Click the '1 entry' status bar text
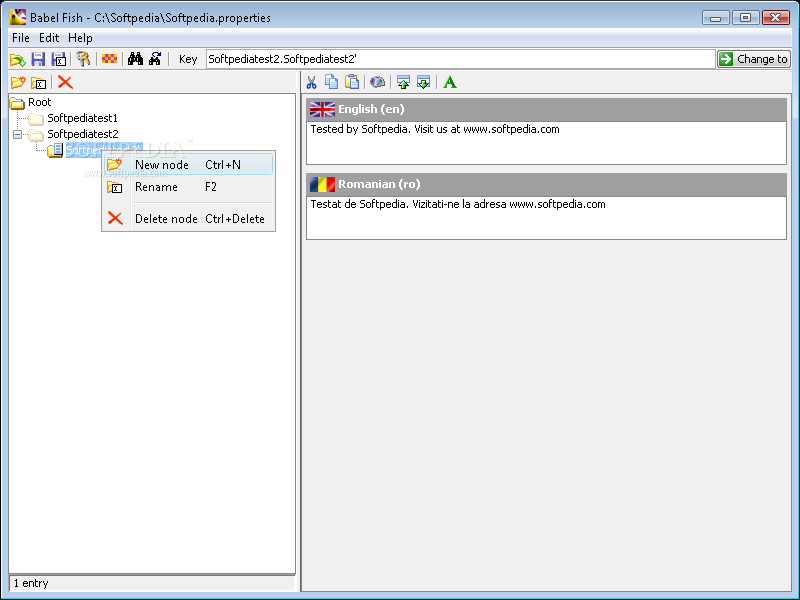This screenshot has width=800, height=600. click(x=31, y=583)
